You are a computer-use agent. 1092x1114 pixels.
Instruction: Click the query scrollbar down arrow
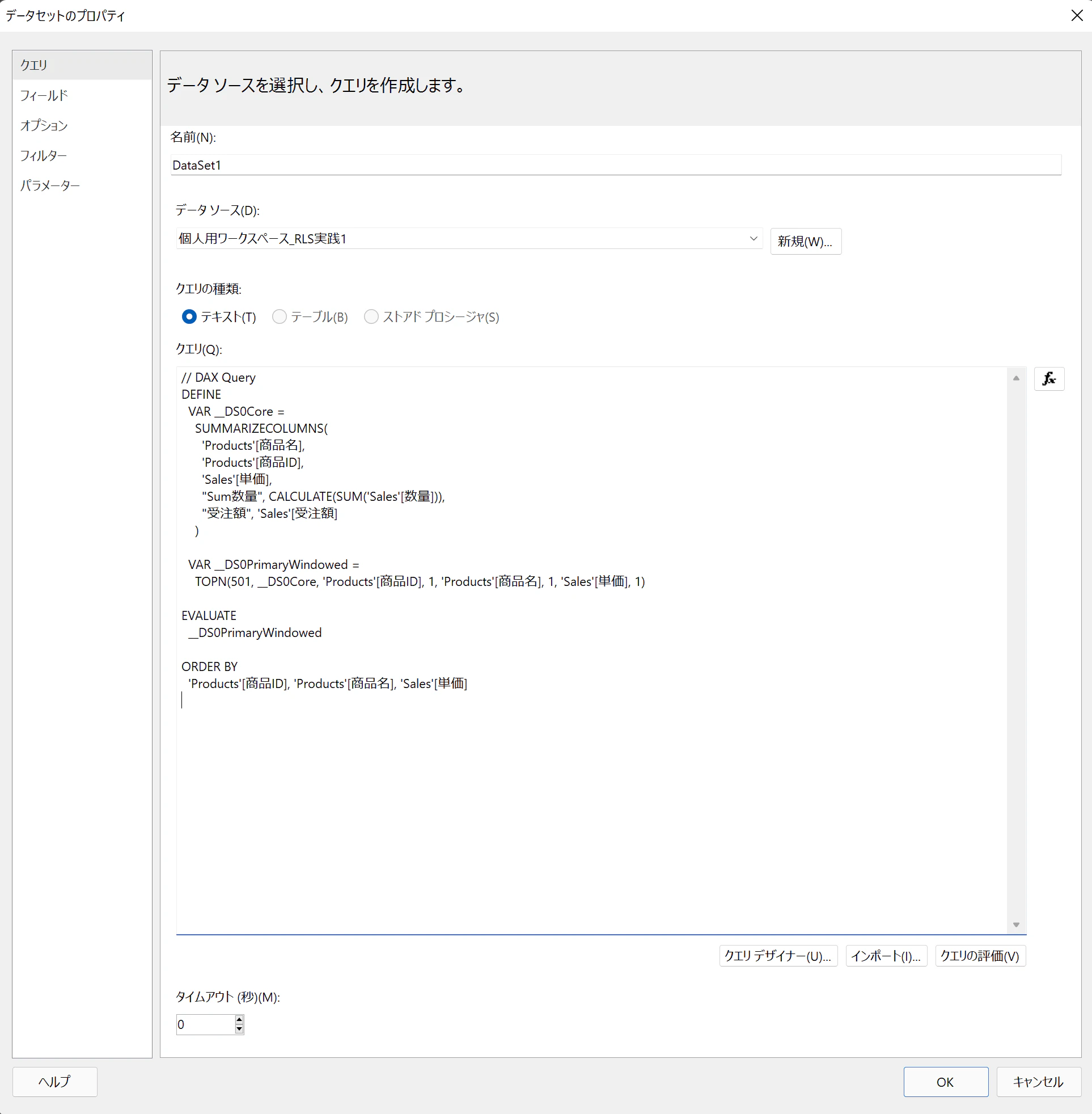pyautogui.click(x=1015, y=924)
